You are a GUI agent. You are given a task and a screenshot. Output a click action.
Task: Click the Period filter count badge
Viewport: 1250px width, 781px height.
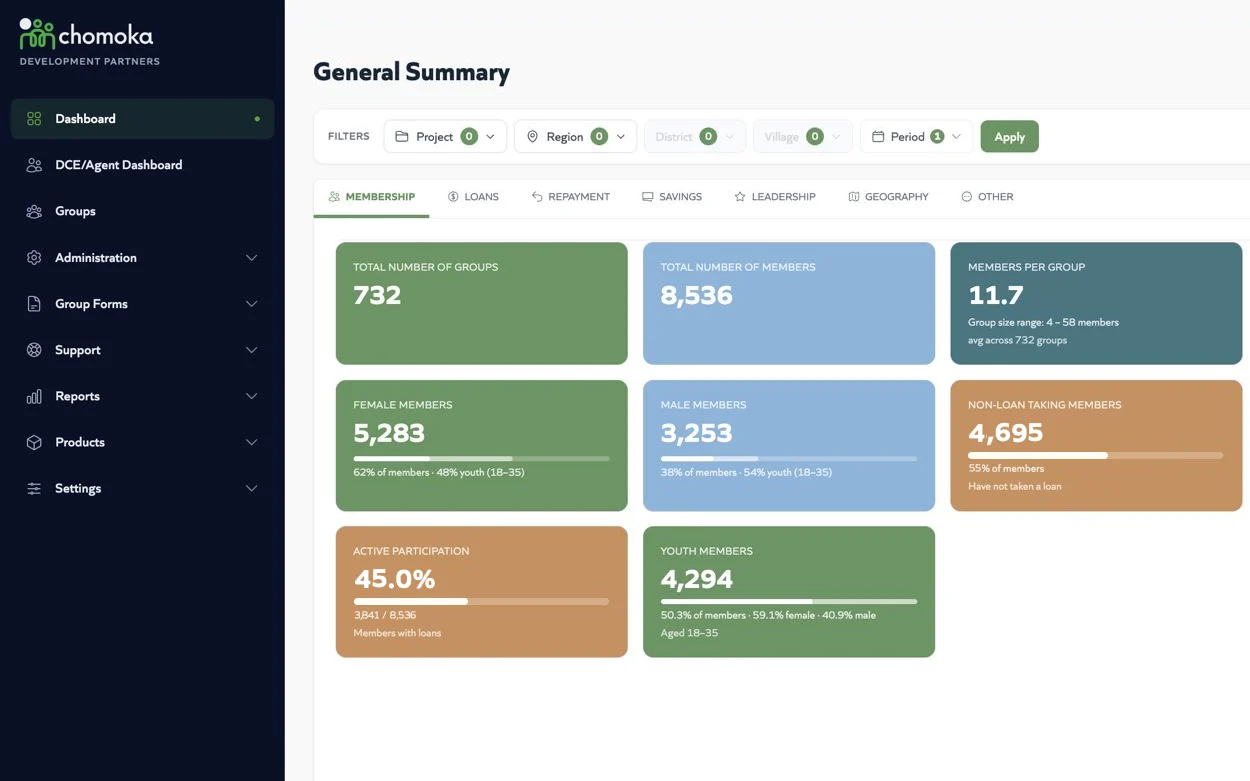[937, 136]
